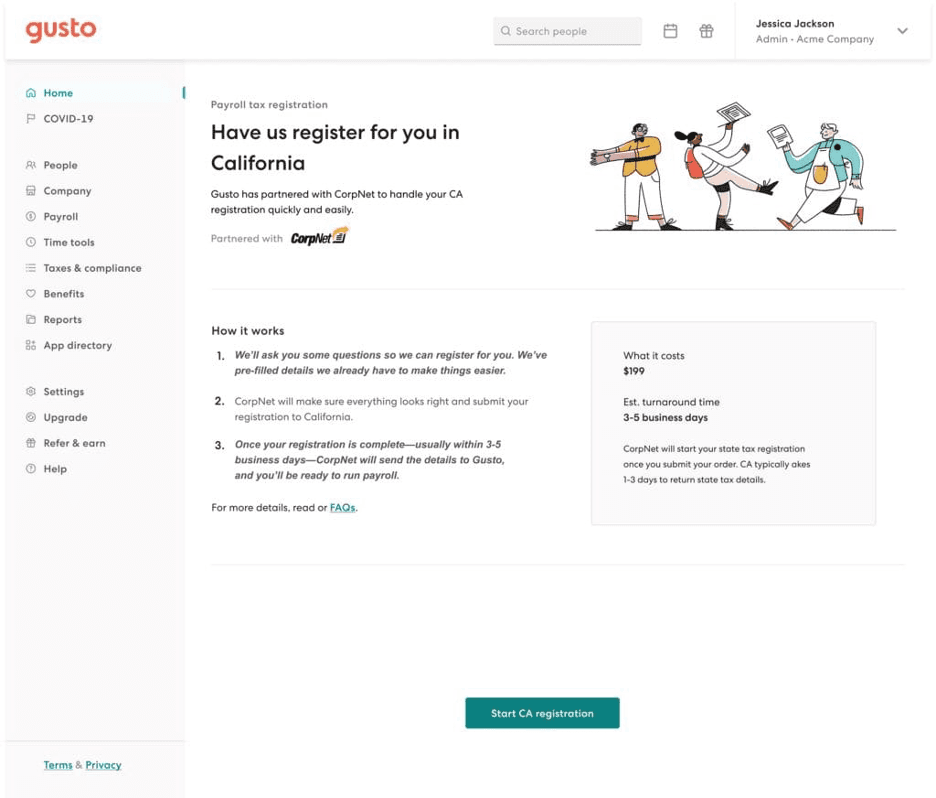Click the Home house icon

pyautogui.click(x=31, y=93)
